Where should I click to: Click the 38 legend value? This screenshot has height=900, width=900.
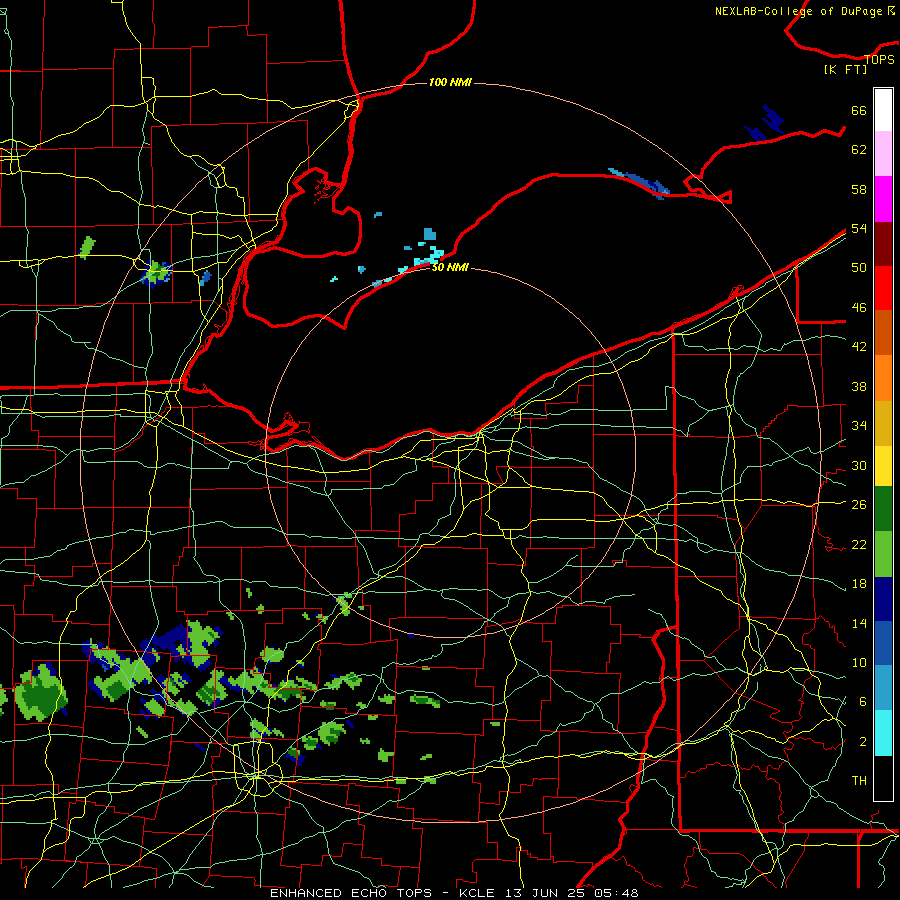pyautogui.click(x=859, y=386)
